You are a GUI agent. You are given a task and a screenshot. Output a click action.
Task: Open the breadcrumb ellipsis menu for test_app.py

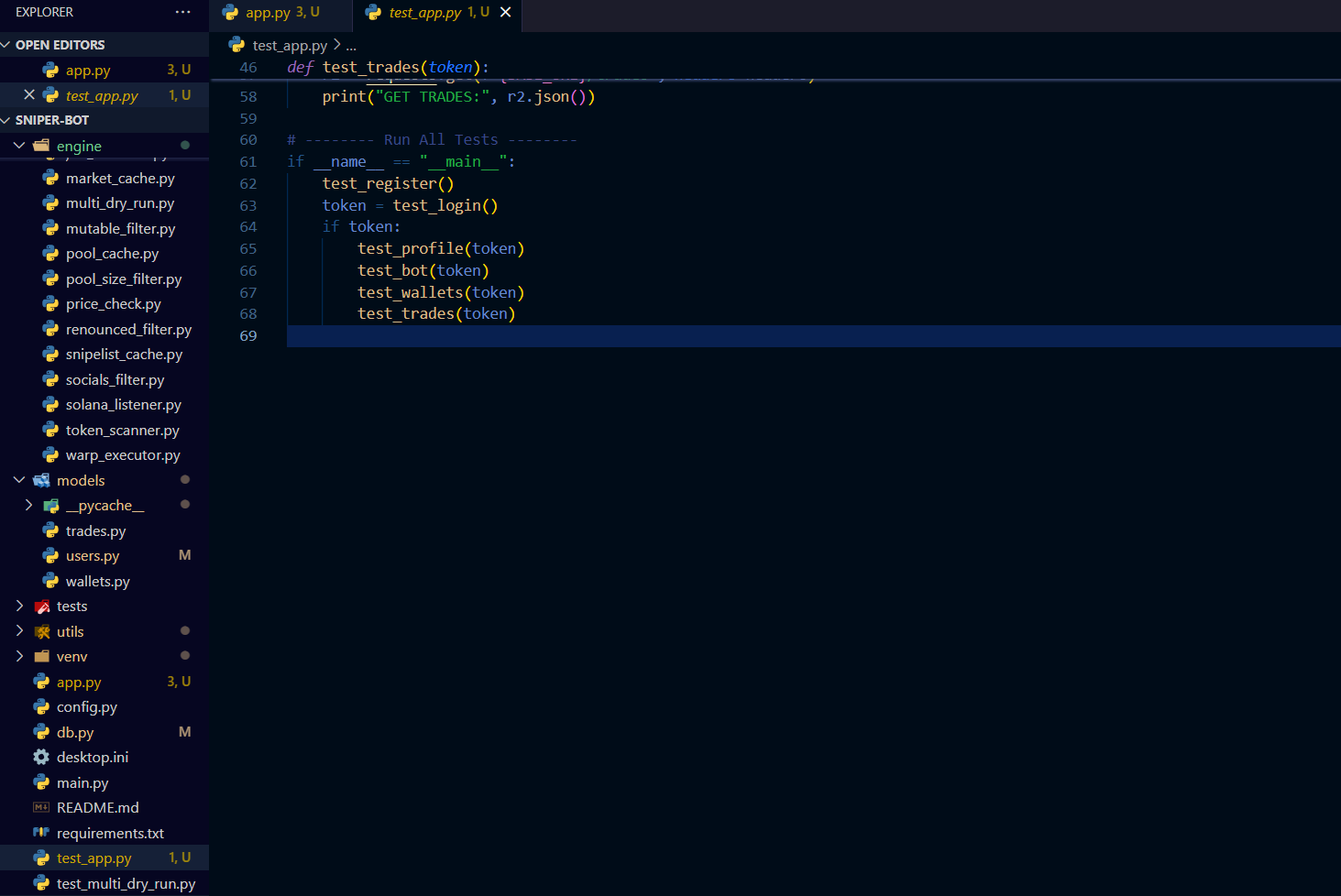(x=351, y=44)
